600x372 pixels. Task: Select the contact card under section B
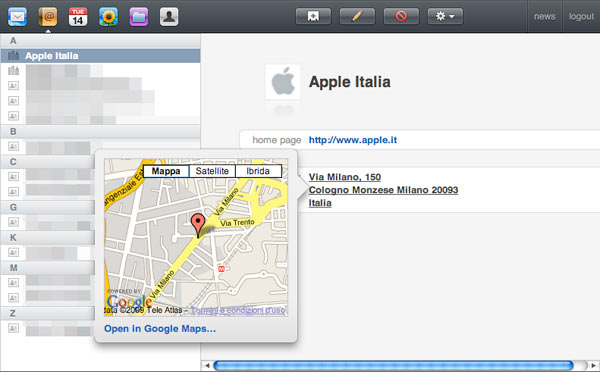[x=47, y=147]
